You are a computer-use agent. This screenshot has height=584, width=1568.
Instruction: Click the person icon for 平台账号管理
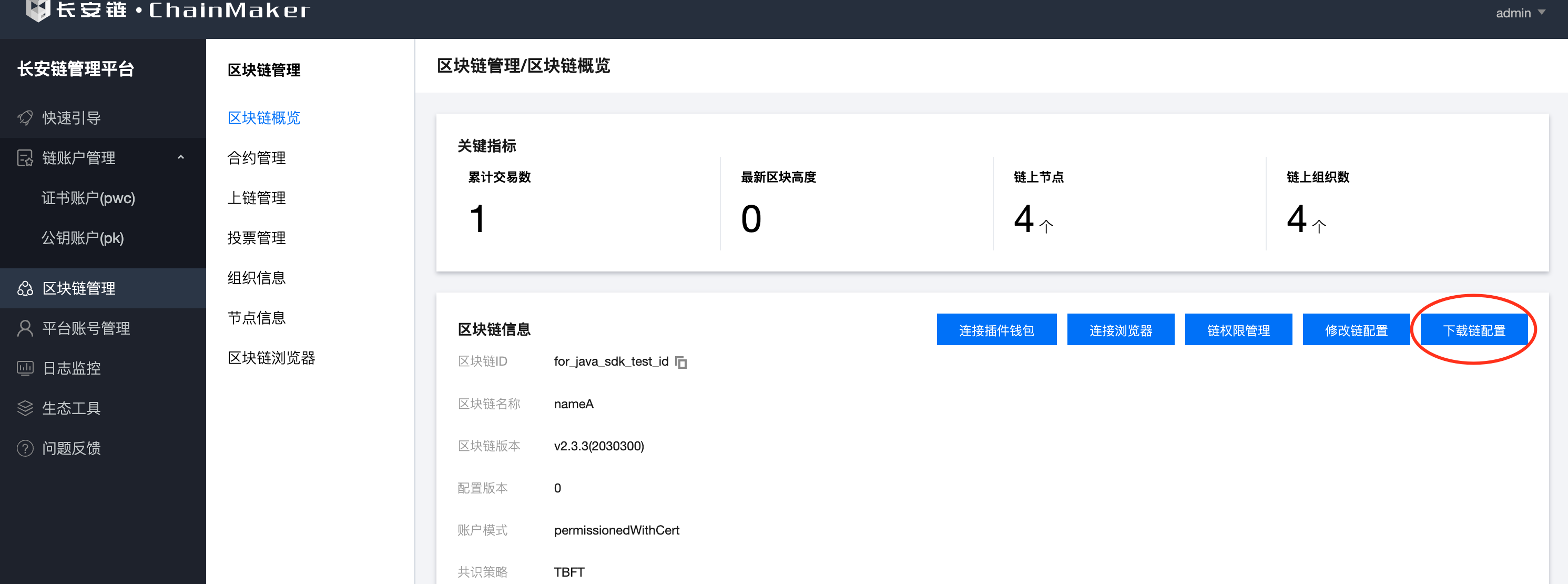pyautogui.click(x=25, y=328)
